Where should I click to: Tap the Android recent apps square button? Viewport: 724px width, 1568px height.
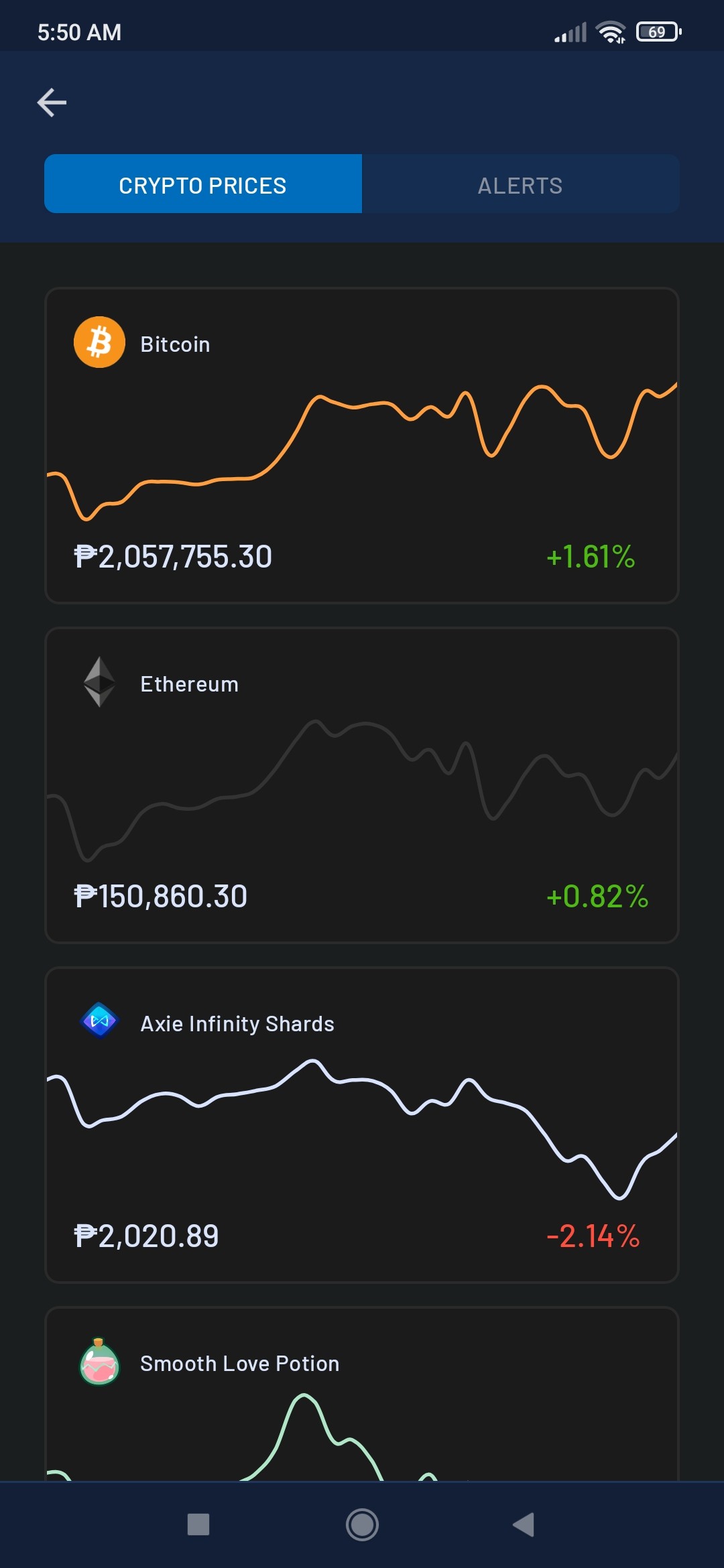pos(198,1524)
